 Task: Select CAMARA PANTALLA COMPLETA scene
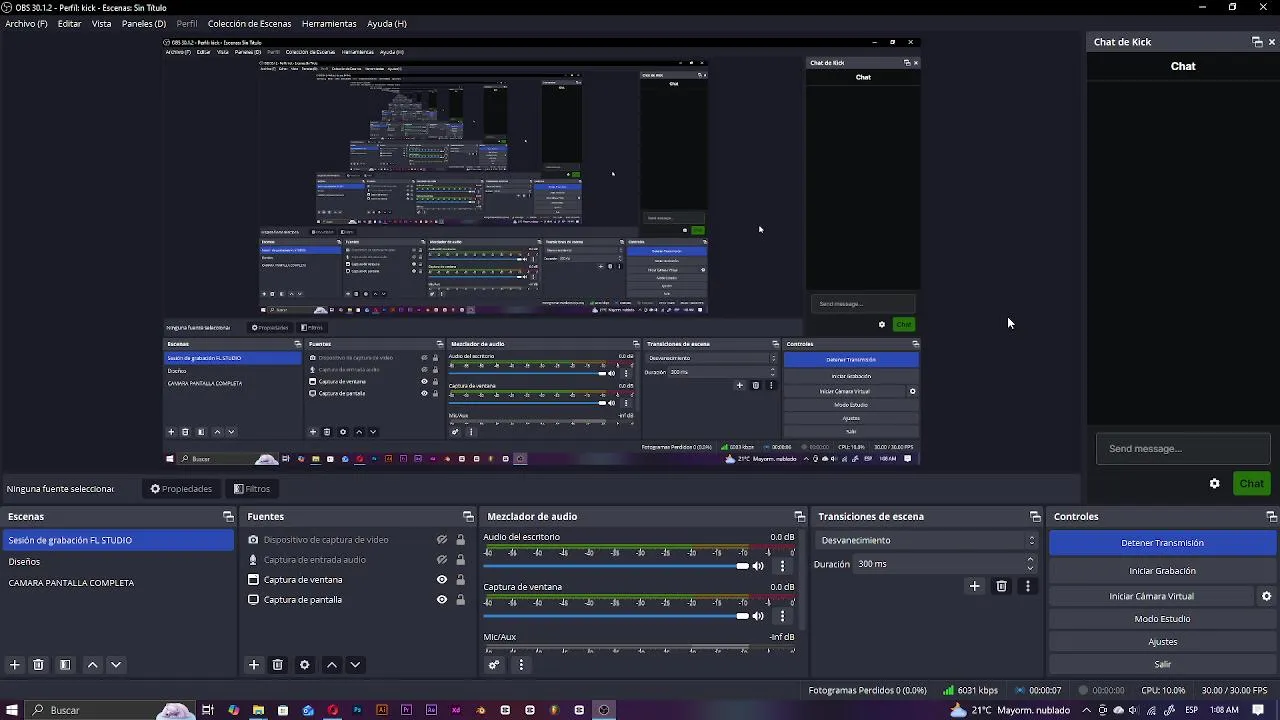117,583
